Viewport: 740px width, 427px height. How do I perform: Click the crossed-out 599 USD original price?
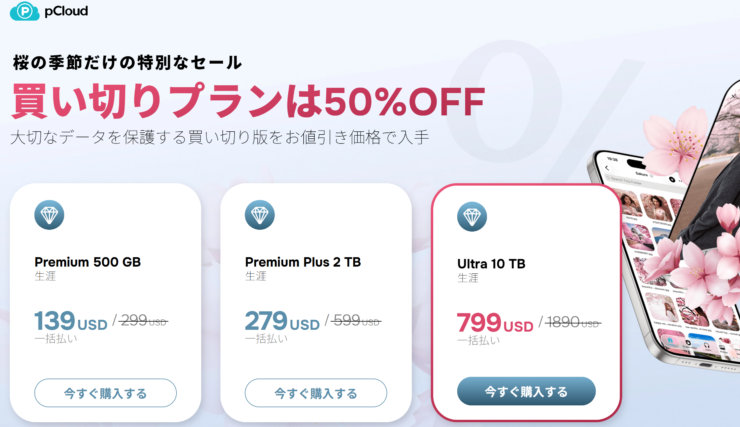(355, 321)
